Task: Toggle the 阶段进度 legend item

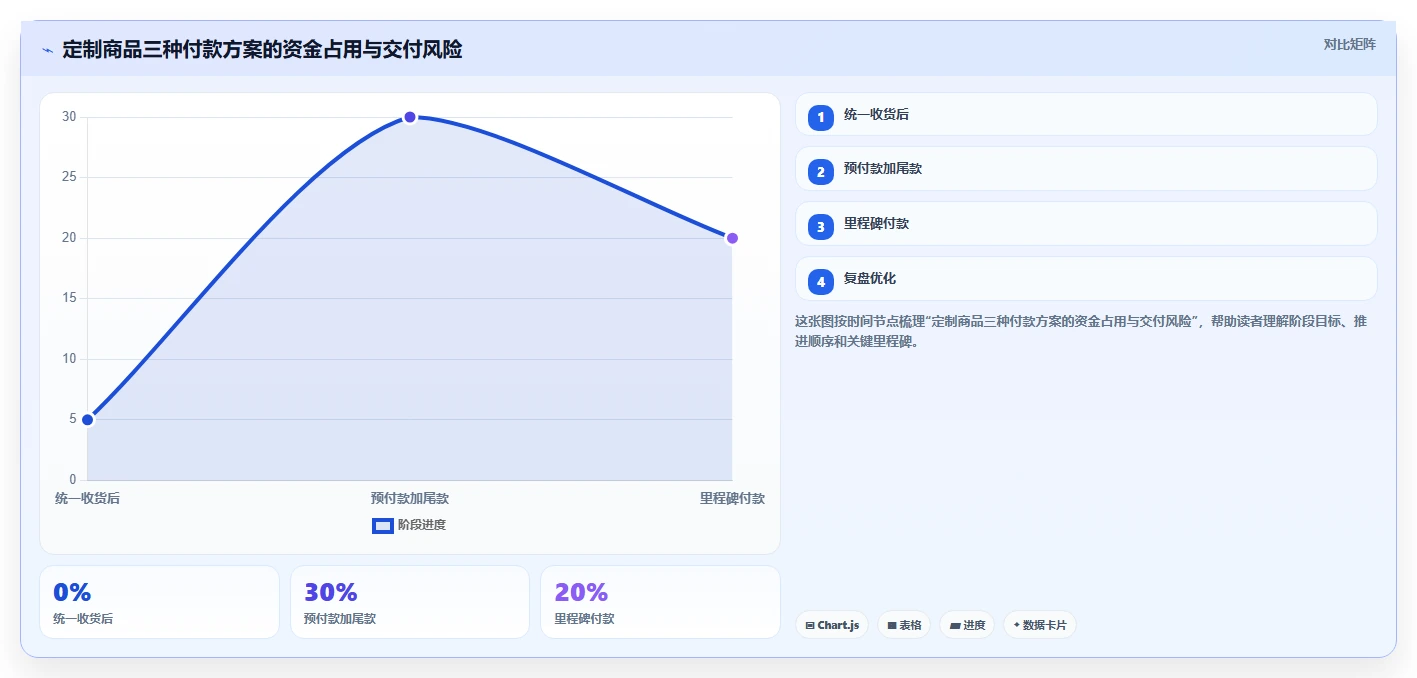Action: pos(409,525)
